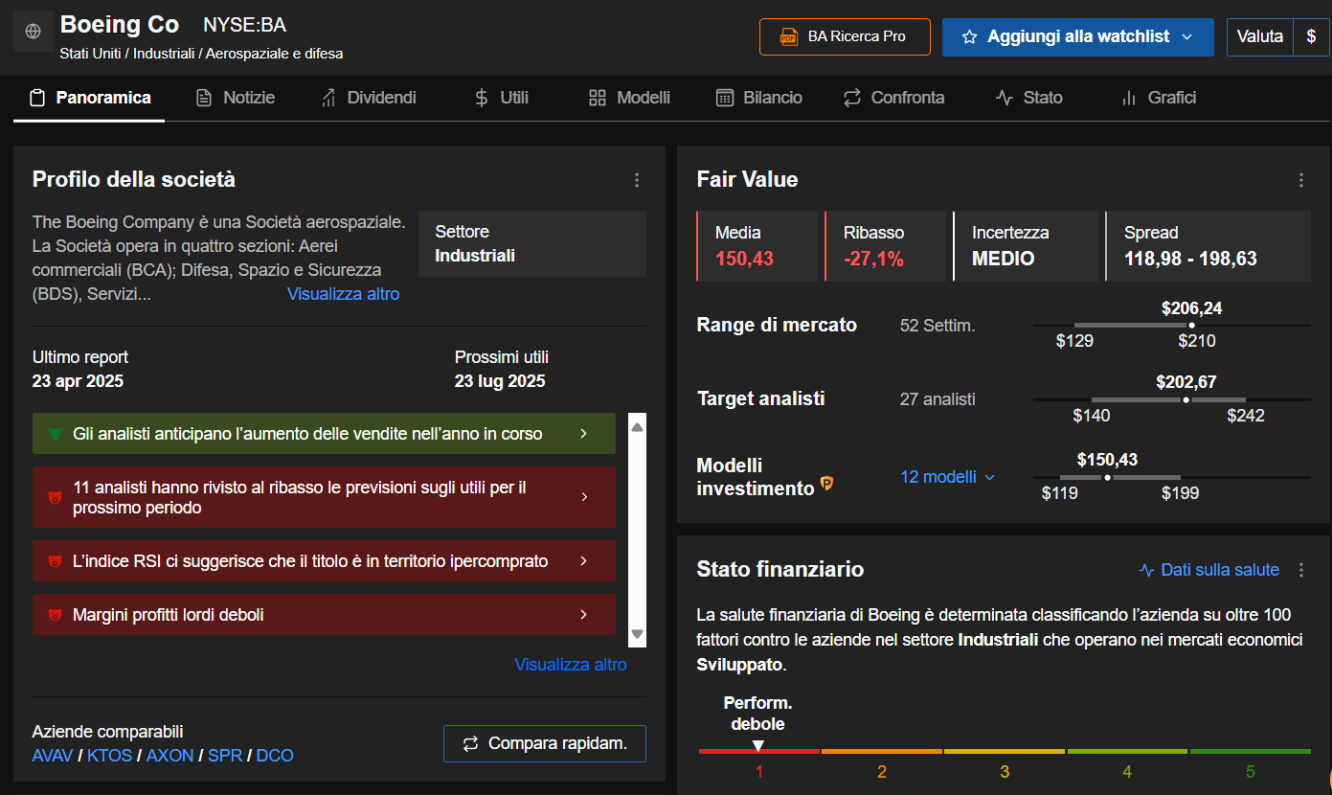Image resolution: width=1332 pixels, height=795 pixels.
Task: Click the dollar icon on the Utili tab
Action: point(481,98)
